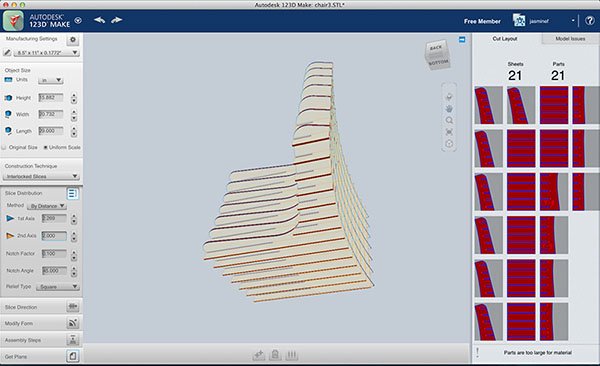The height and width of the screenshot is (366, 600).
Task: Click the redo arrow in the header
Action: coord(116,20)
